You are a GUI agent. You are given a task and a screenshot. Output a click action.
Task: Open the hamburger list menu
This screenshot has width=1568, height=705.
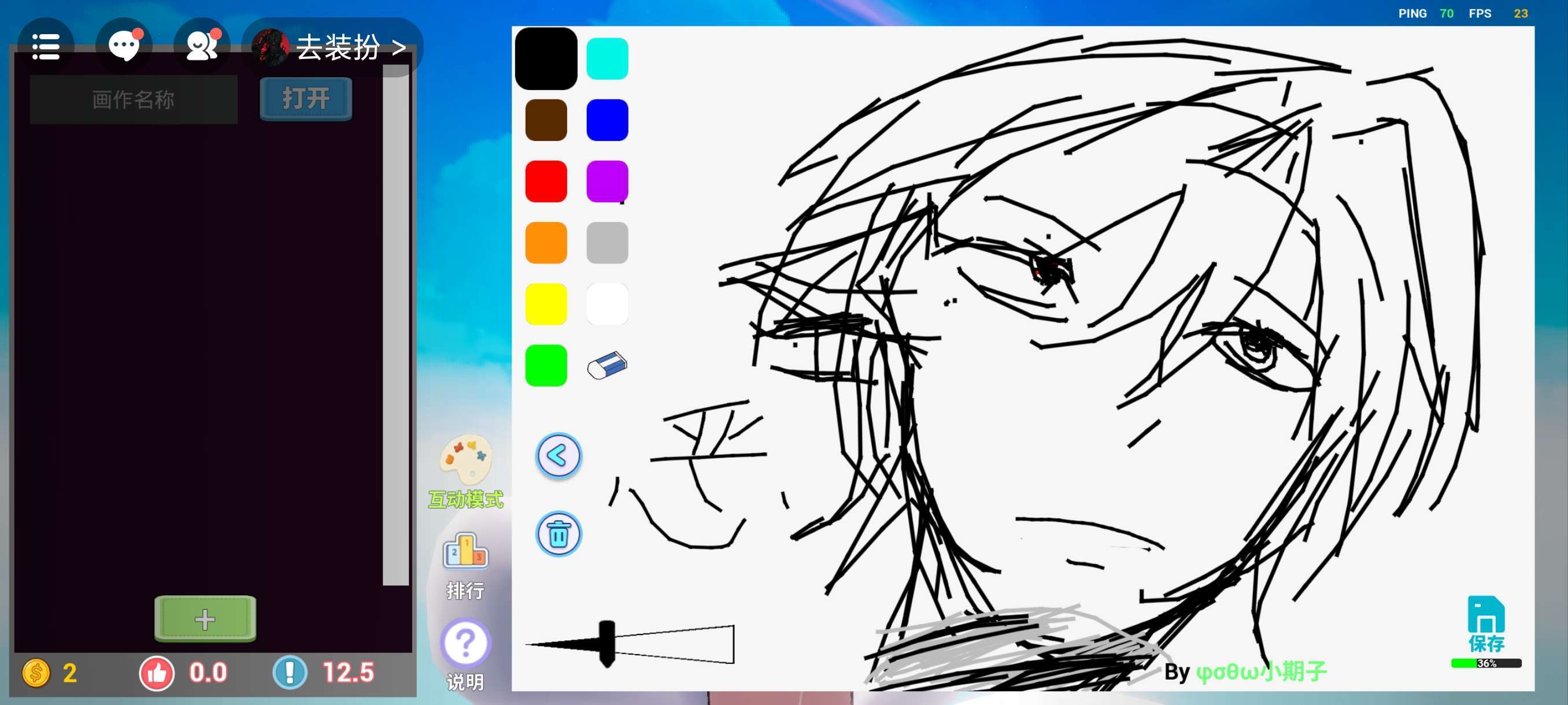46,47
